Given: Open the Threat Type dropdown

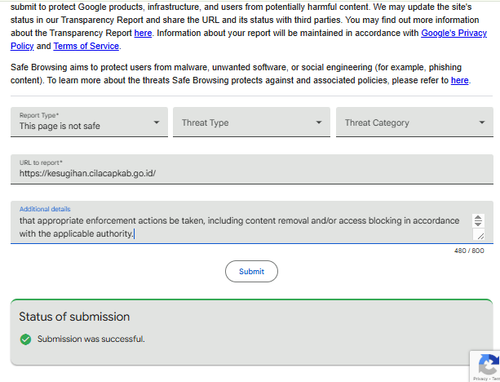Looking at the screenshot, I should pos(251,122).
